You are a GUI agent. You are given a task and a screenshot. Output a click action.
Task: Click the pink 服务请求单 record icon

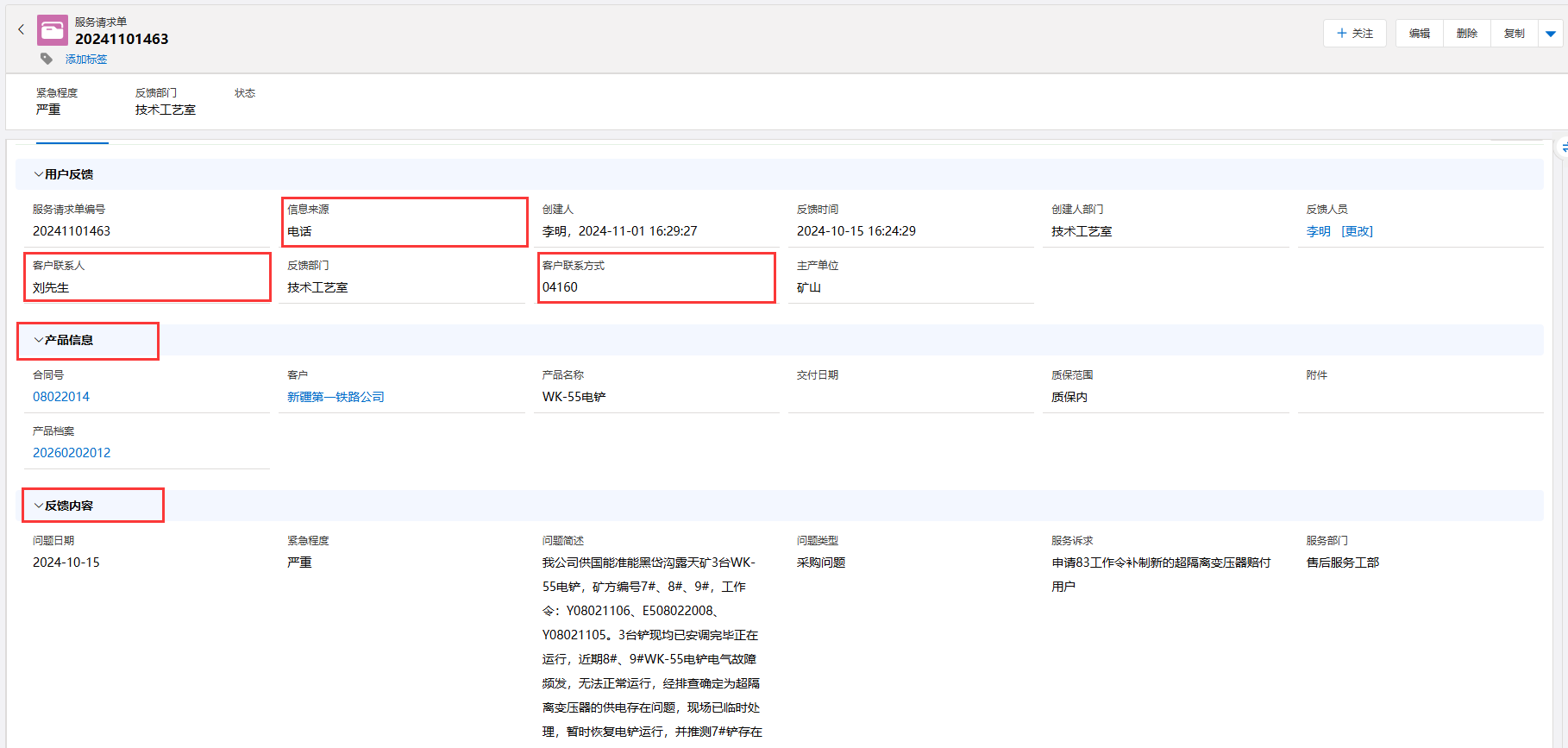[53, 30]
